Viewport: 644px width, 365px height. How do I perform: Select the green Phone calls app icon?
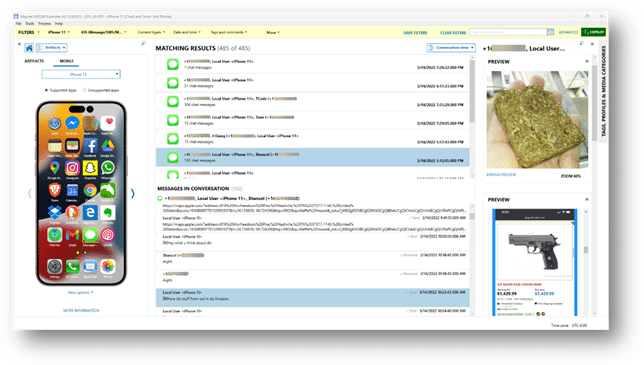click(72, 266)
